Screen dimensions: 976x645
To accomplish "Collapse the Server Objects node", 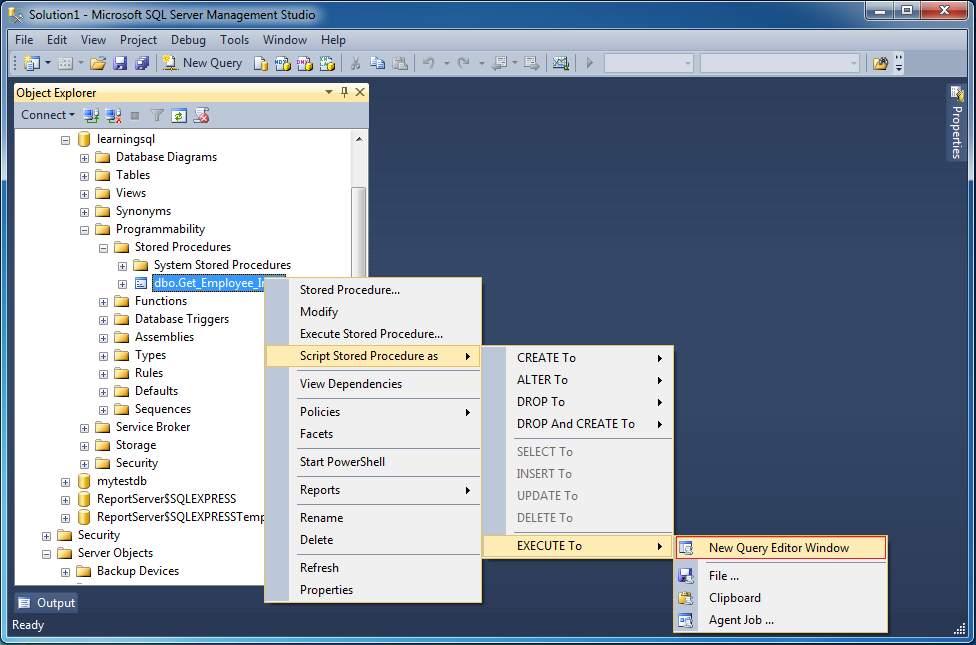I will (46, 554).
